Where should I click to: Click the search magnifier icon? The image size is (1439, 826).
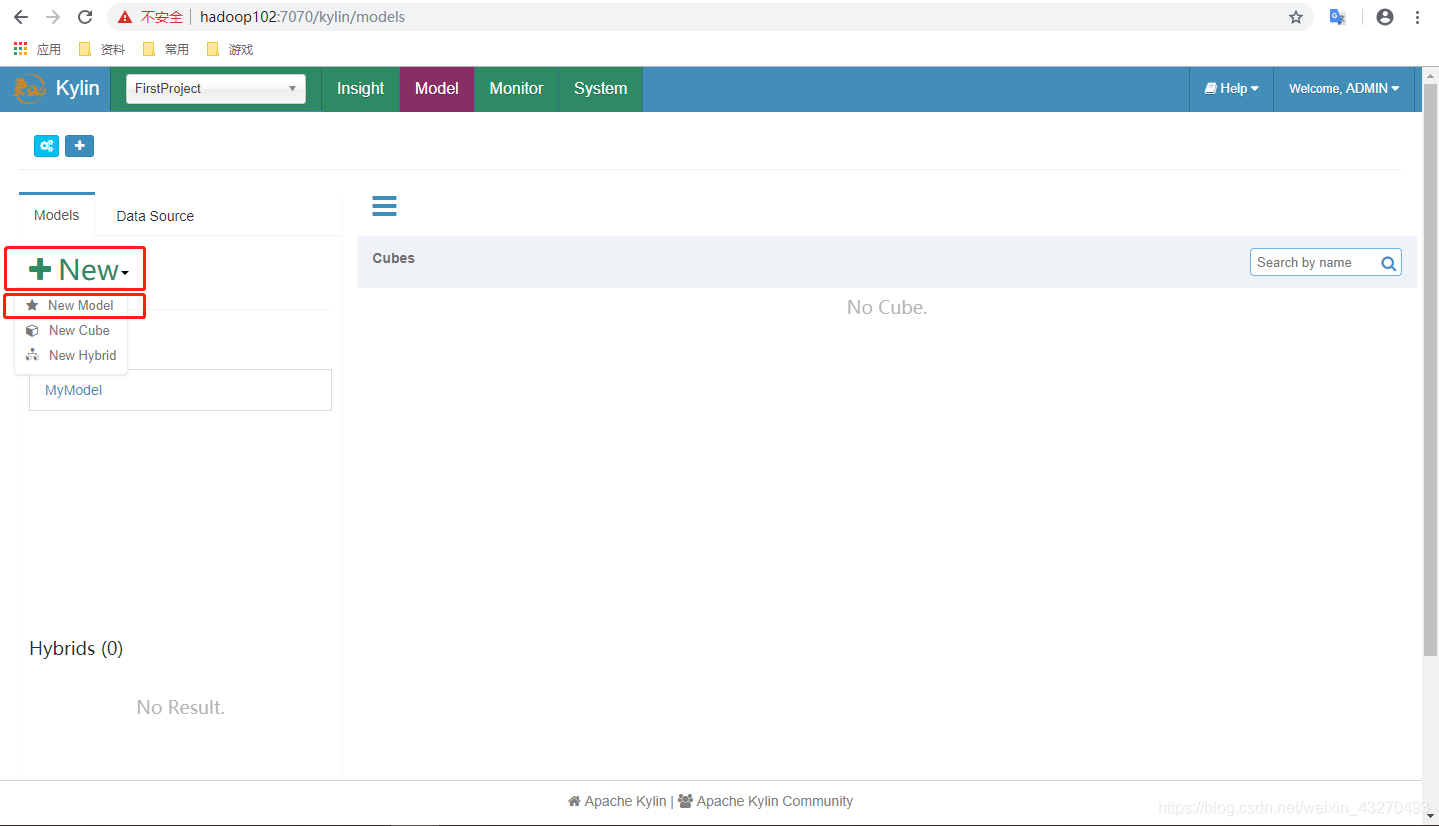point(1388,263)
